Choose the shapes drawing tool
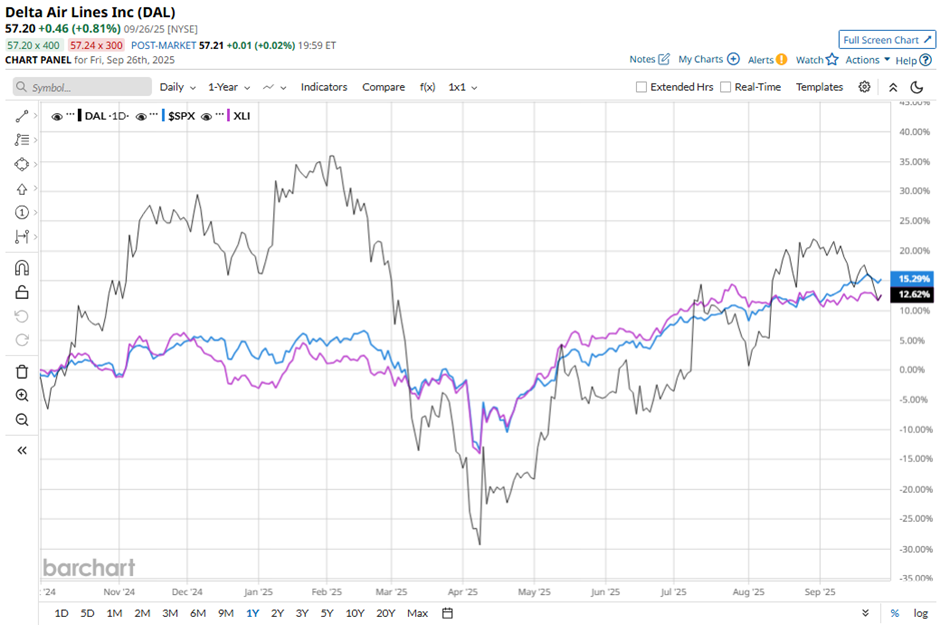The width and height of the screenshot is (940, 625). coord(22,164)
